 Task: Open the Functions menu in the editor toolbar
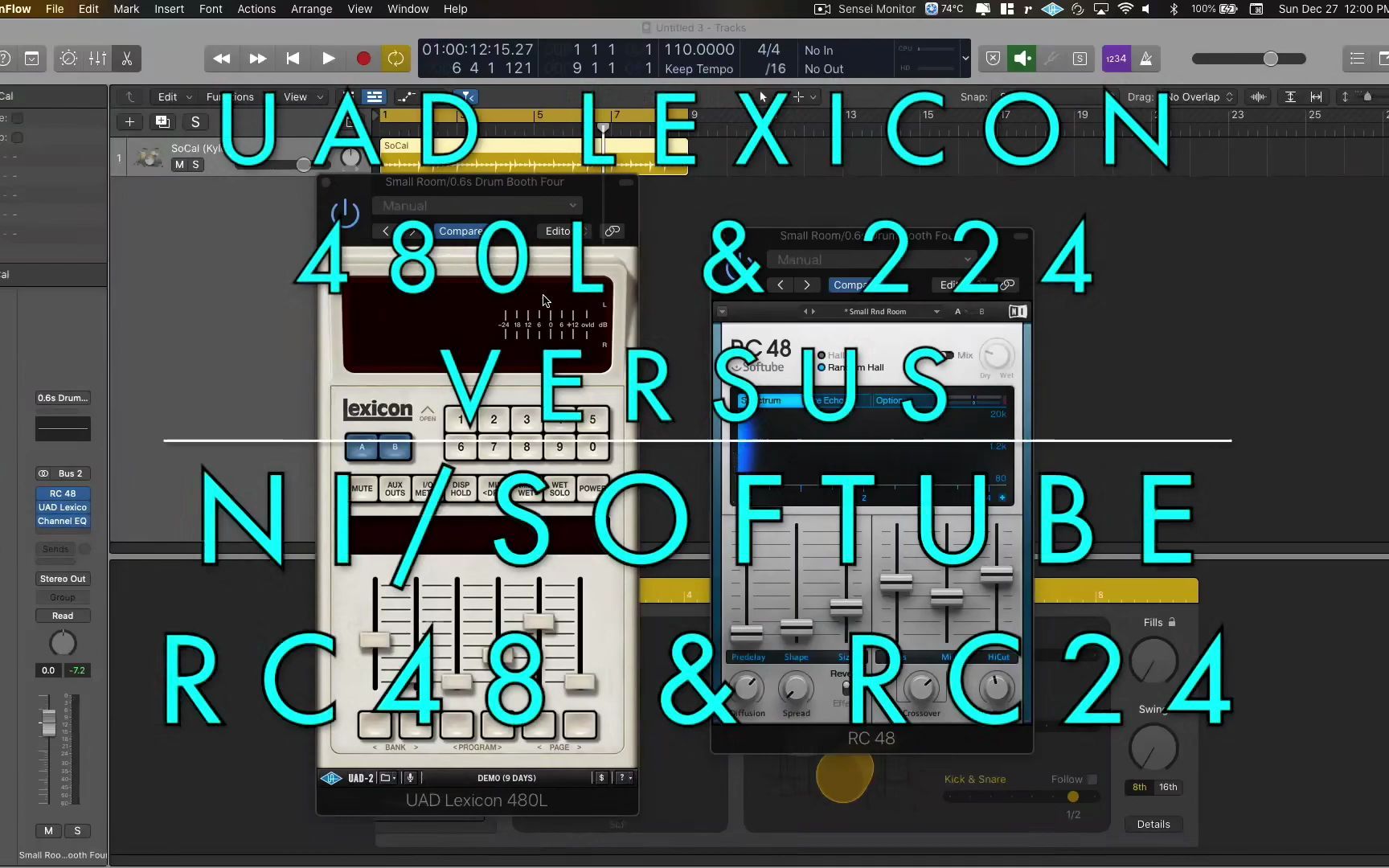(230, 96)
